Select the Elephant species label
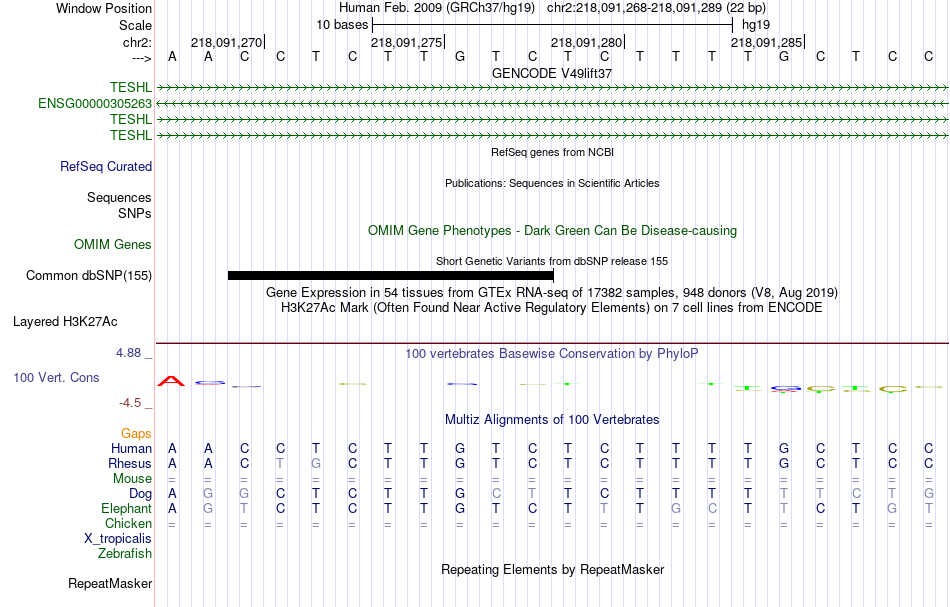Screen dimensions: 950x607 click(x=127, y=509)
